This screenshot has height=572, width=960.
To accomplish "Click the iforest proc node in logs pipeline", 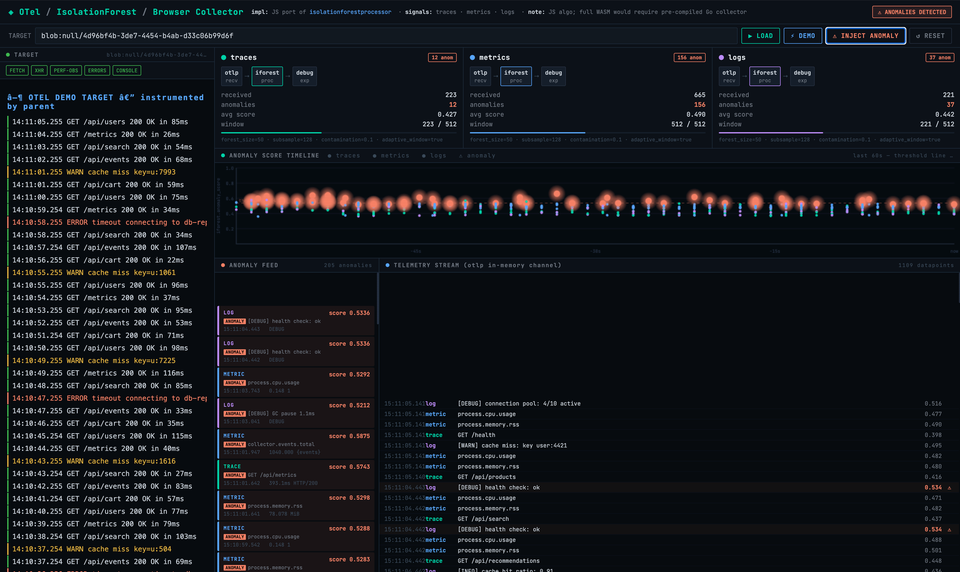I will tap(765, 76).
